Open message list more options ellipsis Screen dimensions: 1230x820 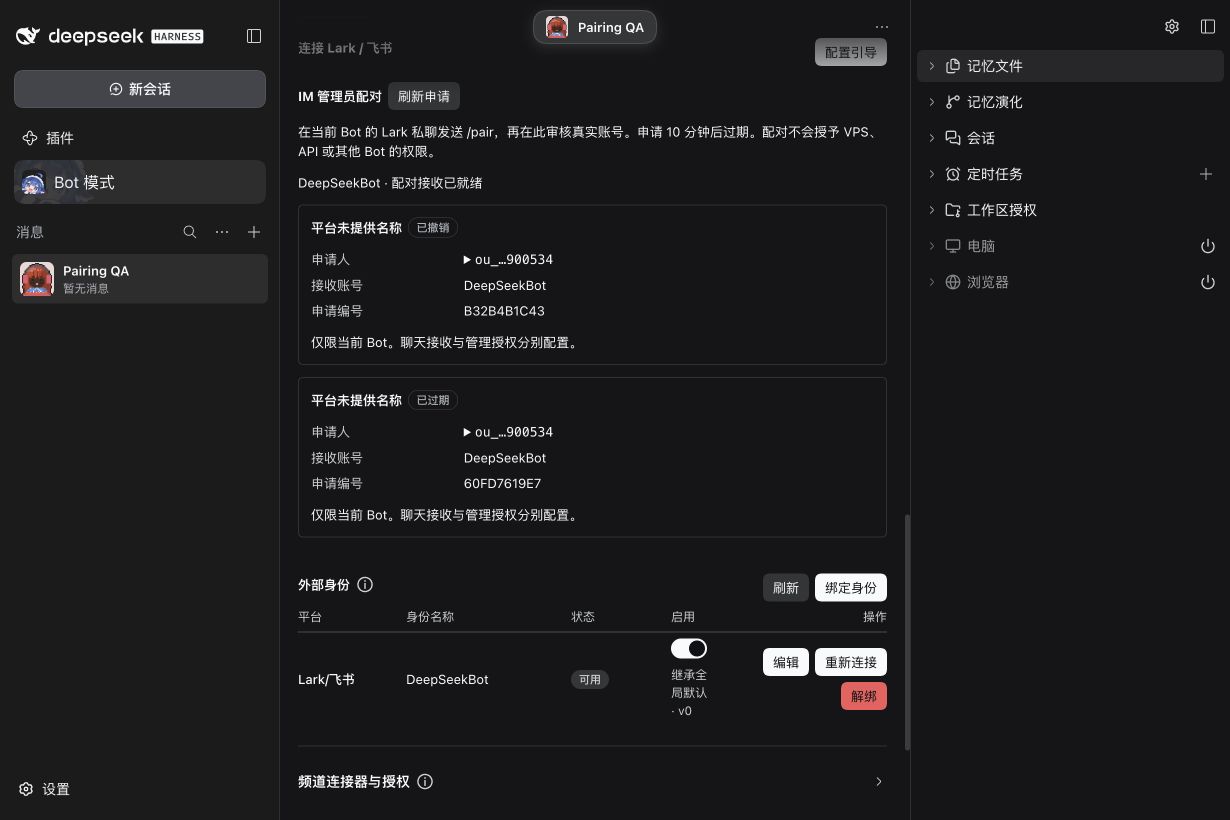click(222, 232)
